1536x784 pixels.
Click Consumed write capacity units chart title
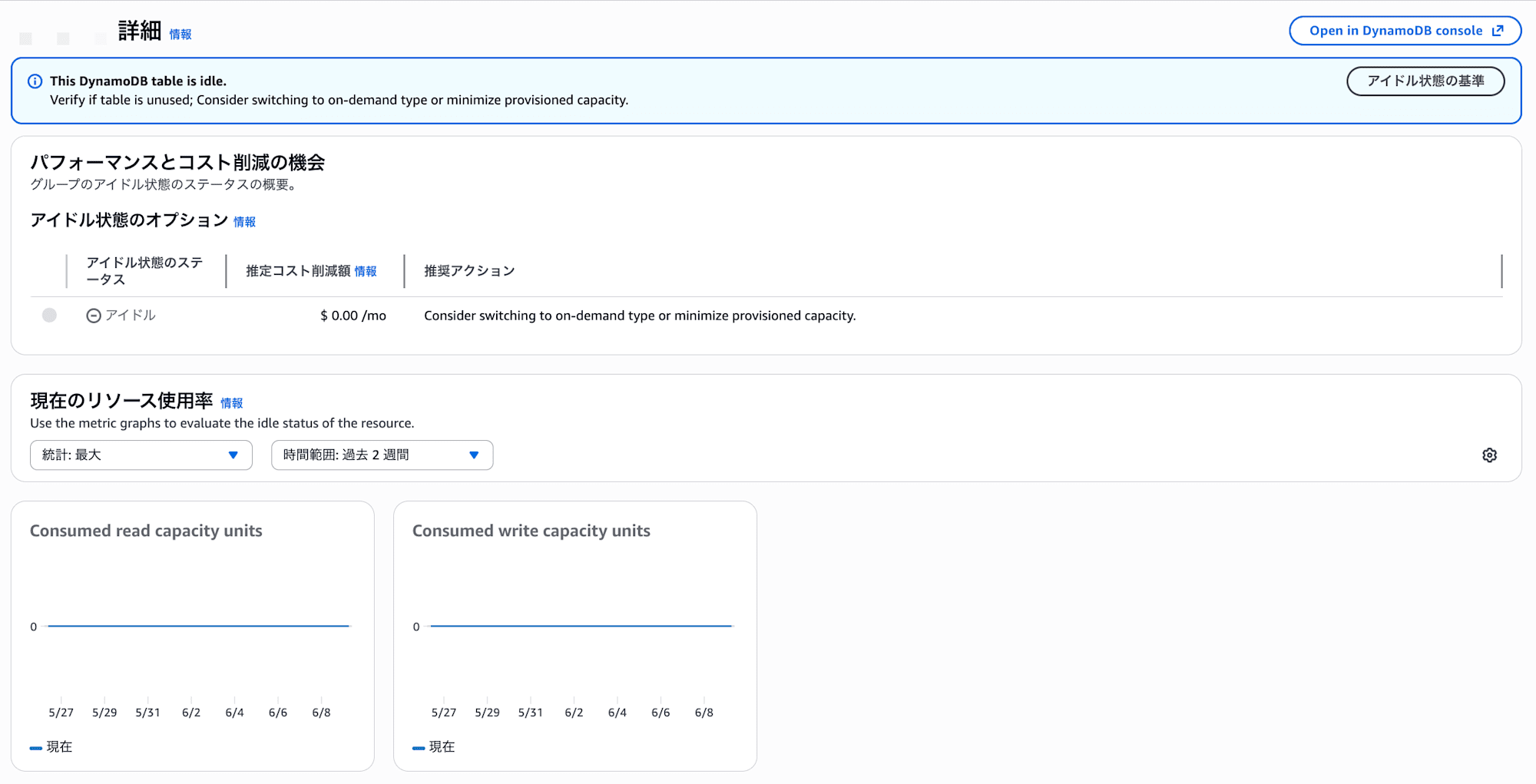531,531
